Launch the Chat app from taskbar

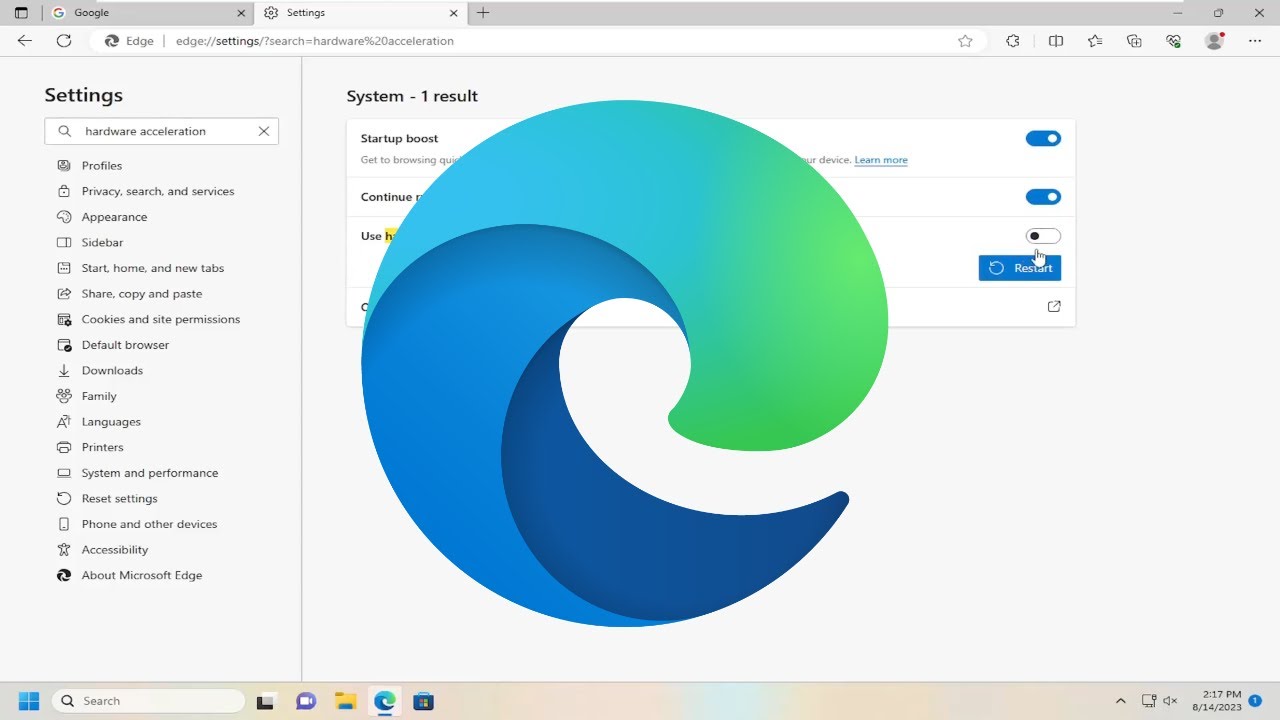[x=306, y=701]
